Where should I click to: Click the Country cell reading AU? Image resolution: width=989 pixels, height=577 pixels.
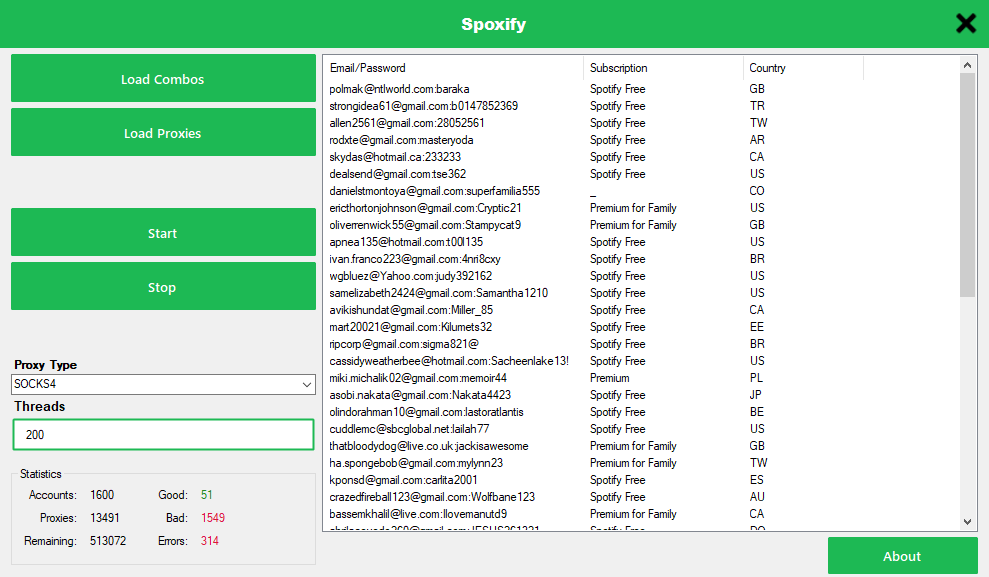click(757, 498)
